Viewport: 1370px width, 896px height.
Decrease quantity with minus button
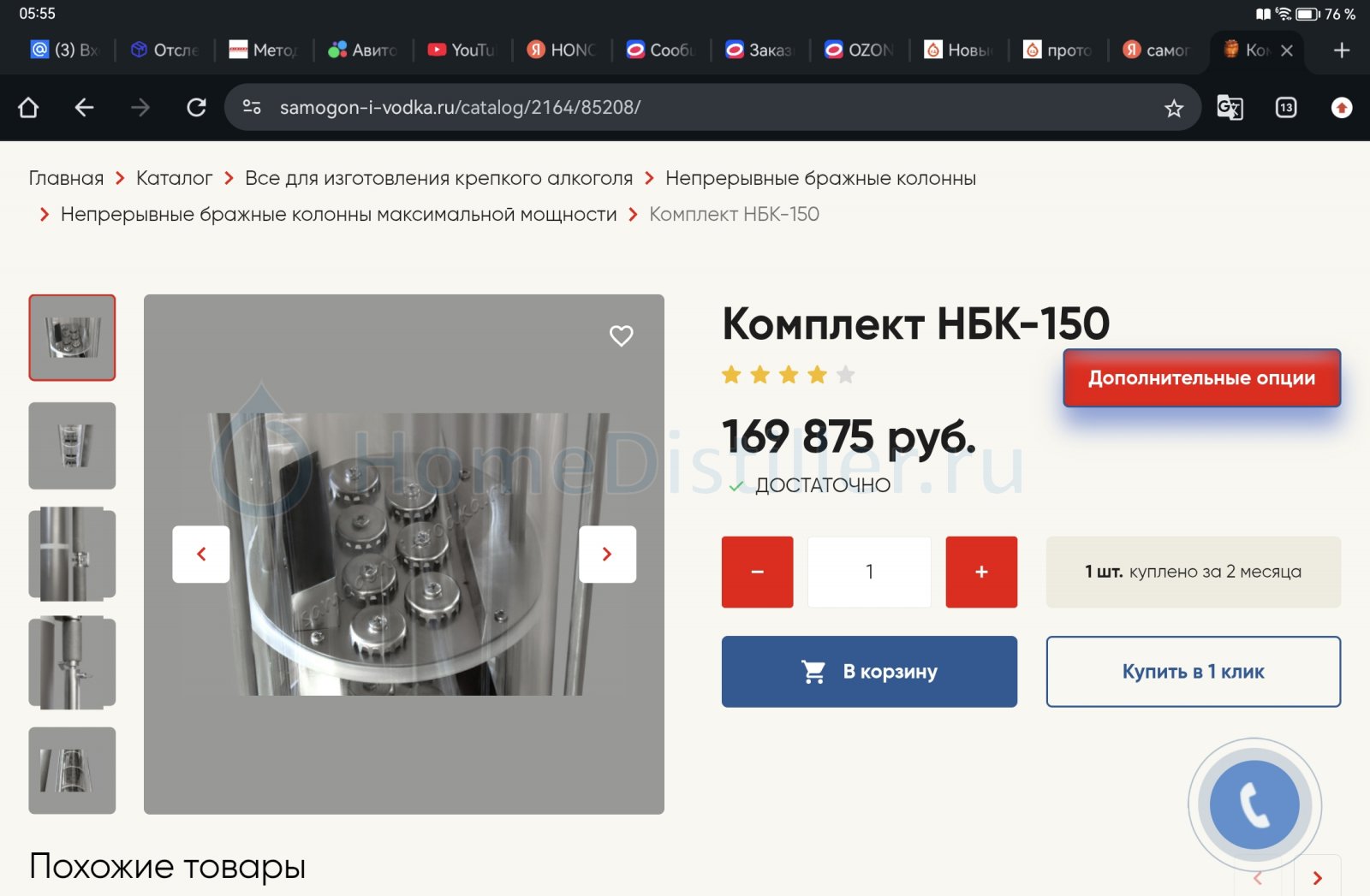click(x=757, y=572)
